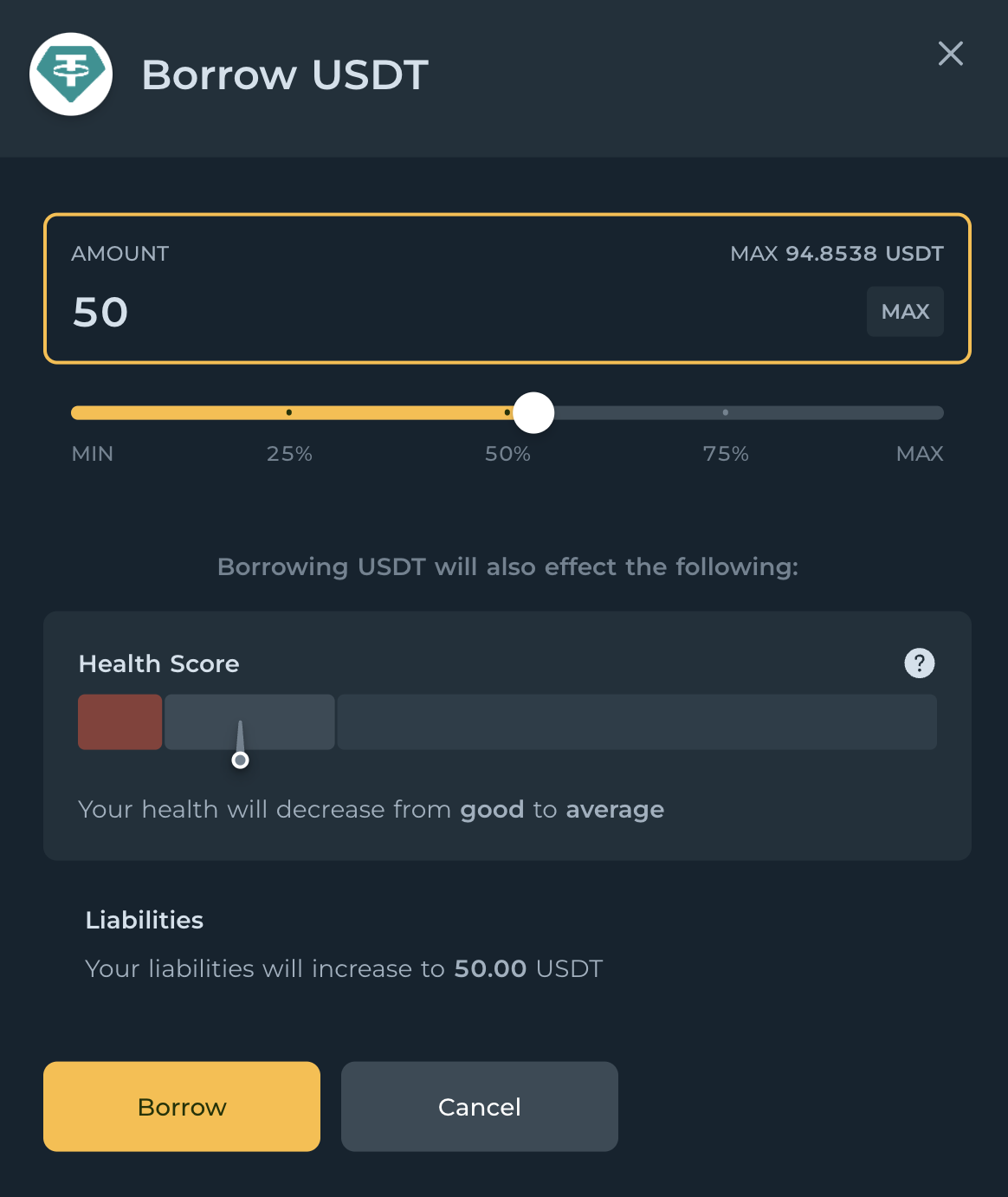Select the MAX label under the slider
The image size is (1008, 1197).
pyautogui.click(x=919, y=454)
